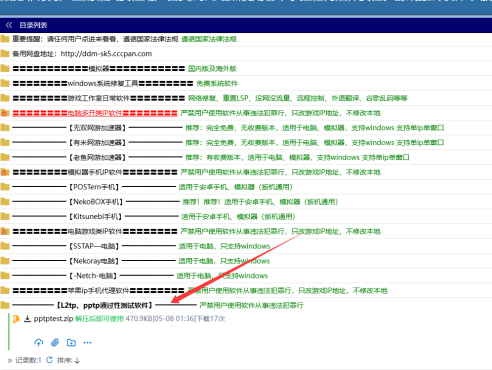
Task: Open the NekoBOX手机 folder icon
Action: coord(5,202)
